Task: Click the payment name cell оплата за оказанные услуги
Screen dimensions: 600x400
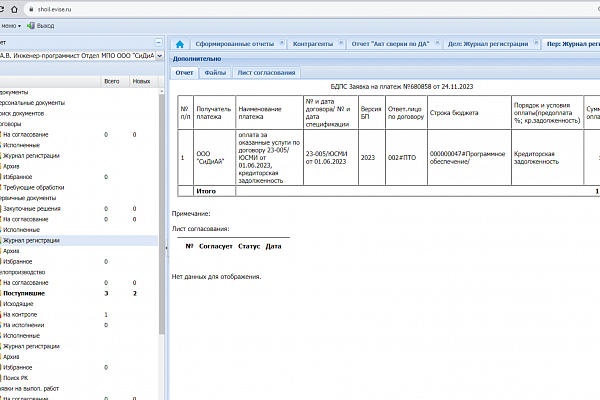Action: (x=269, y=158)
